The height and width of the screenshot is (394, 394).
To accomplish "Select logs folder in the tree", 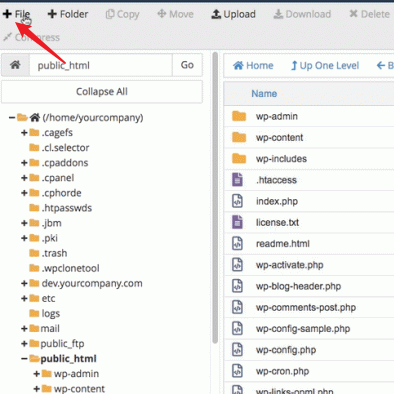I will click(51, 313).
